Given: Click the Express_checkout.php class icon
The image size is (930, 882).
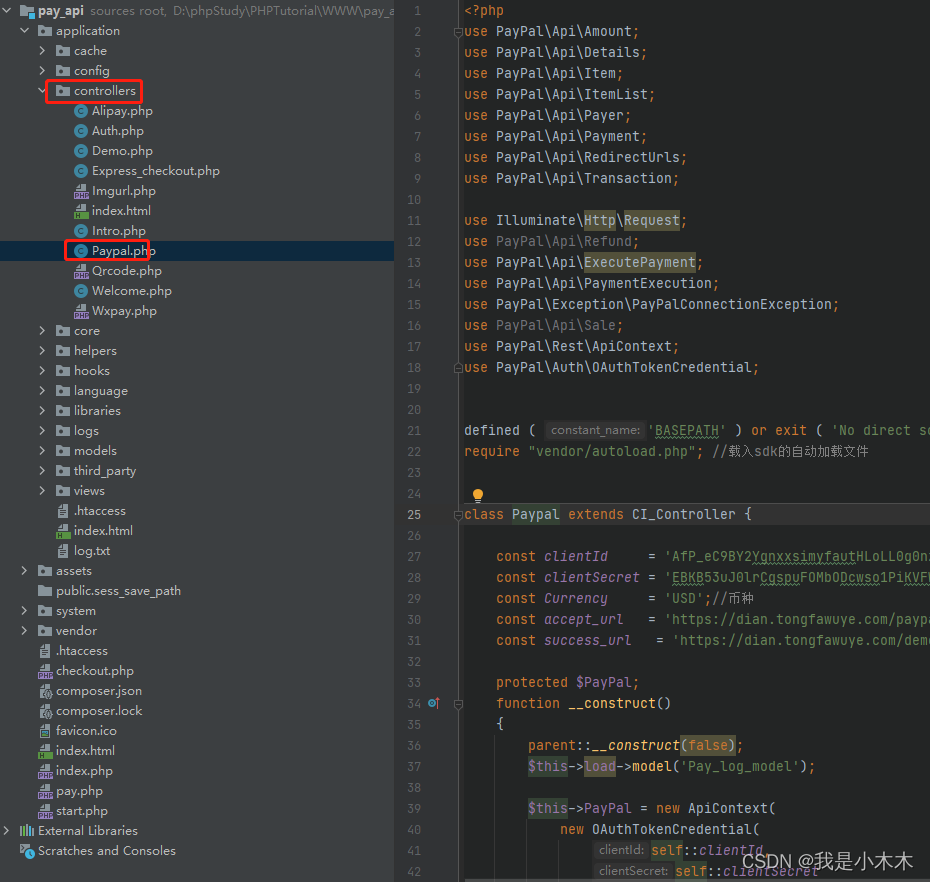Looking at the screenshot, I should point(81,171).
